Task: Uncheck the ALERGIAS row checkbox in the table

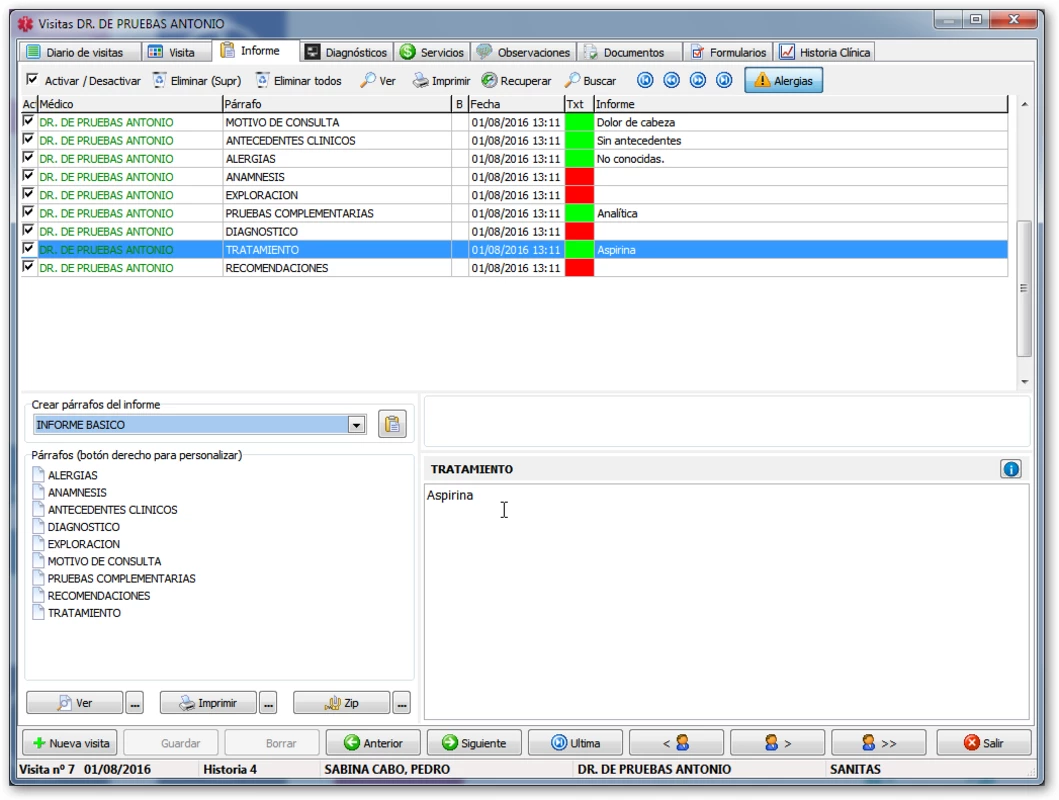Action: click(28, 157)
